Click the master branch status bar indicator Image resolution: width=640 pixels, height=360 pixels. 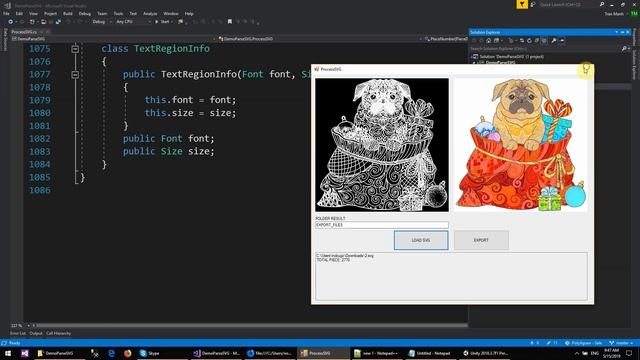pos(621,343)
